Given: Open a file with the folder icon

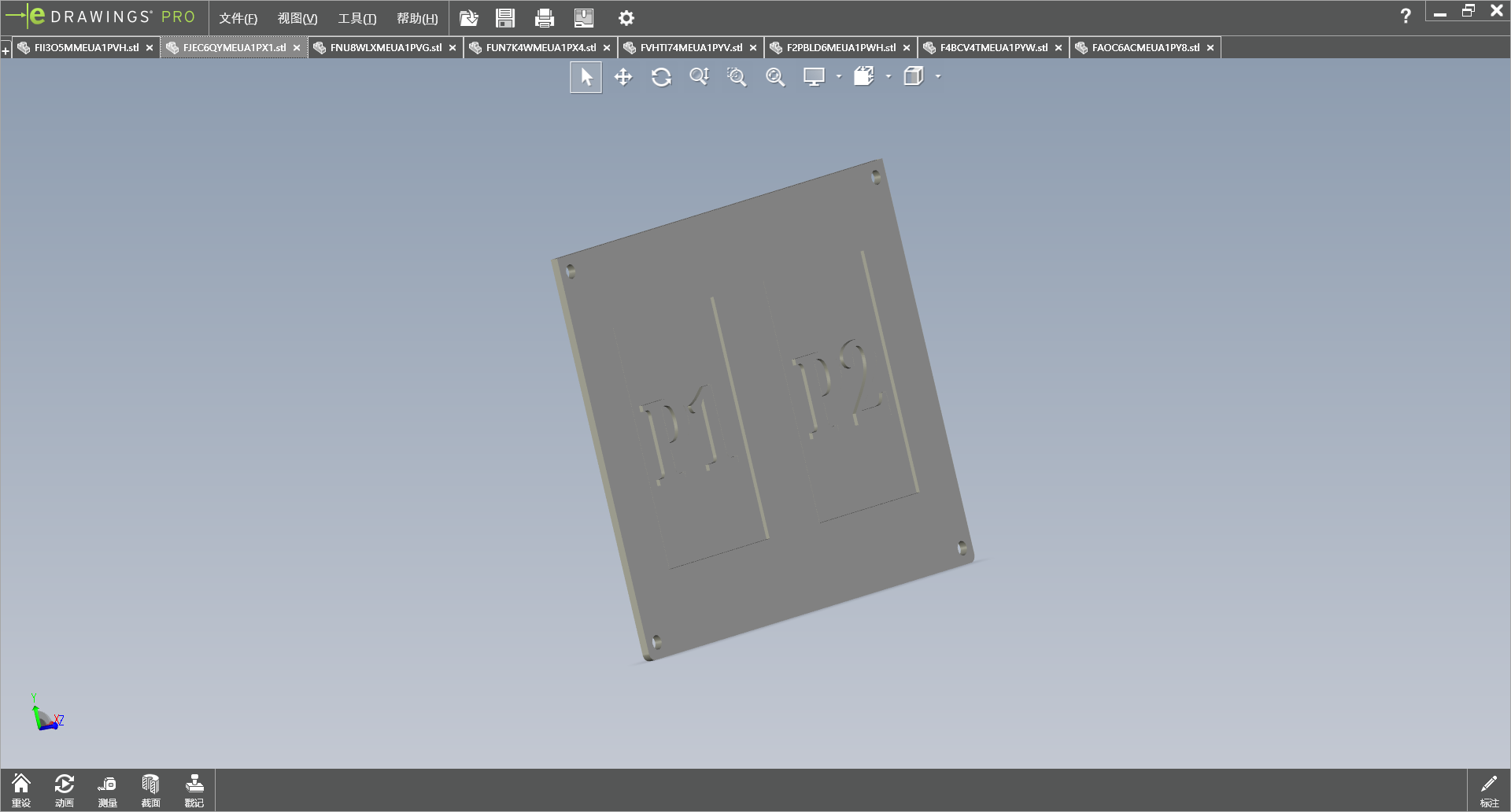Looking at the screenshot, I should click(x=469, y=17).
